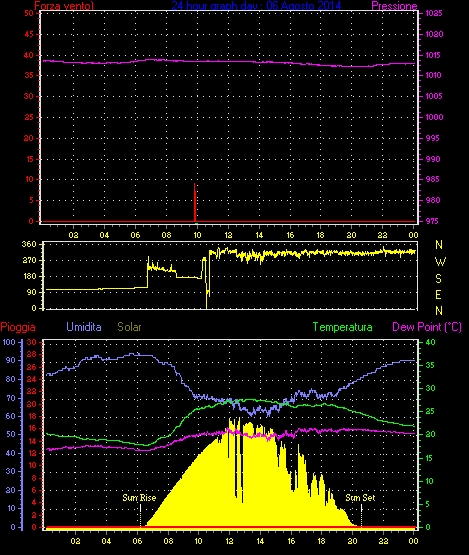Click the Umidita legend label

(84, 327)
